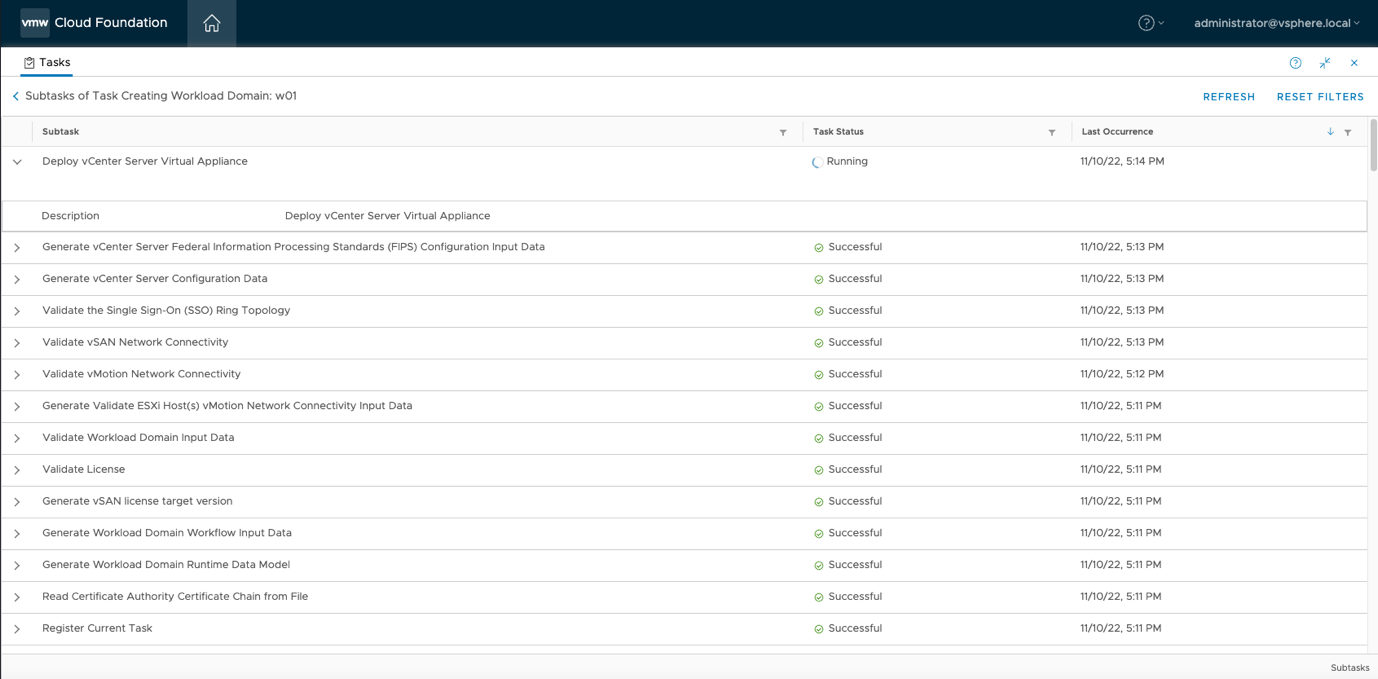The image size is (1378, 679).
Task: Open the administrator@vsphere.local user menu
Action: click(1276, 23)
